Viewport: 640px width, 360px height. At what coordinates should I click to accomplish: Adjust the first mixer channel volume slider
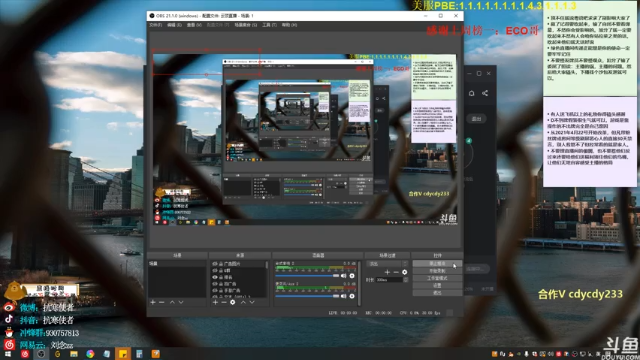307,276
